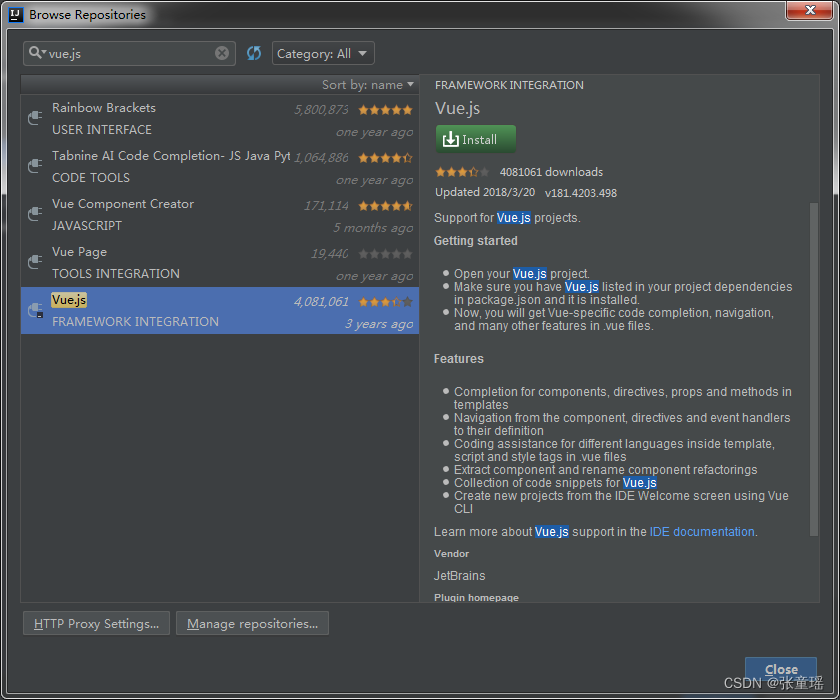Click the IntelliJ logo in title bar

click(x=16, y=14)
